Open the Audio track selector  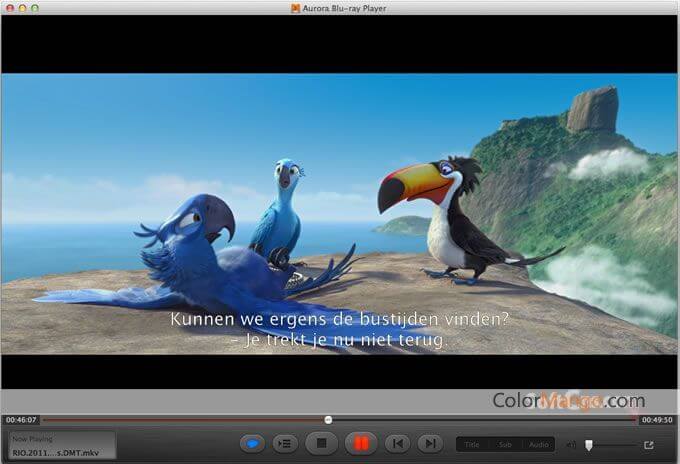click(x=538, y=444)
